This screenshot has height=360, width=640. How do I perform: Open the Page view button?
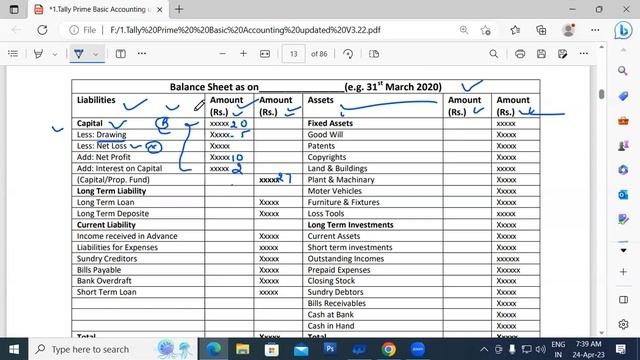click(x=374, y=54)
